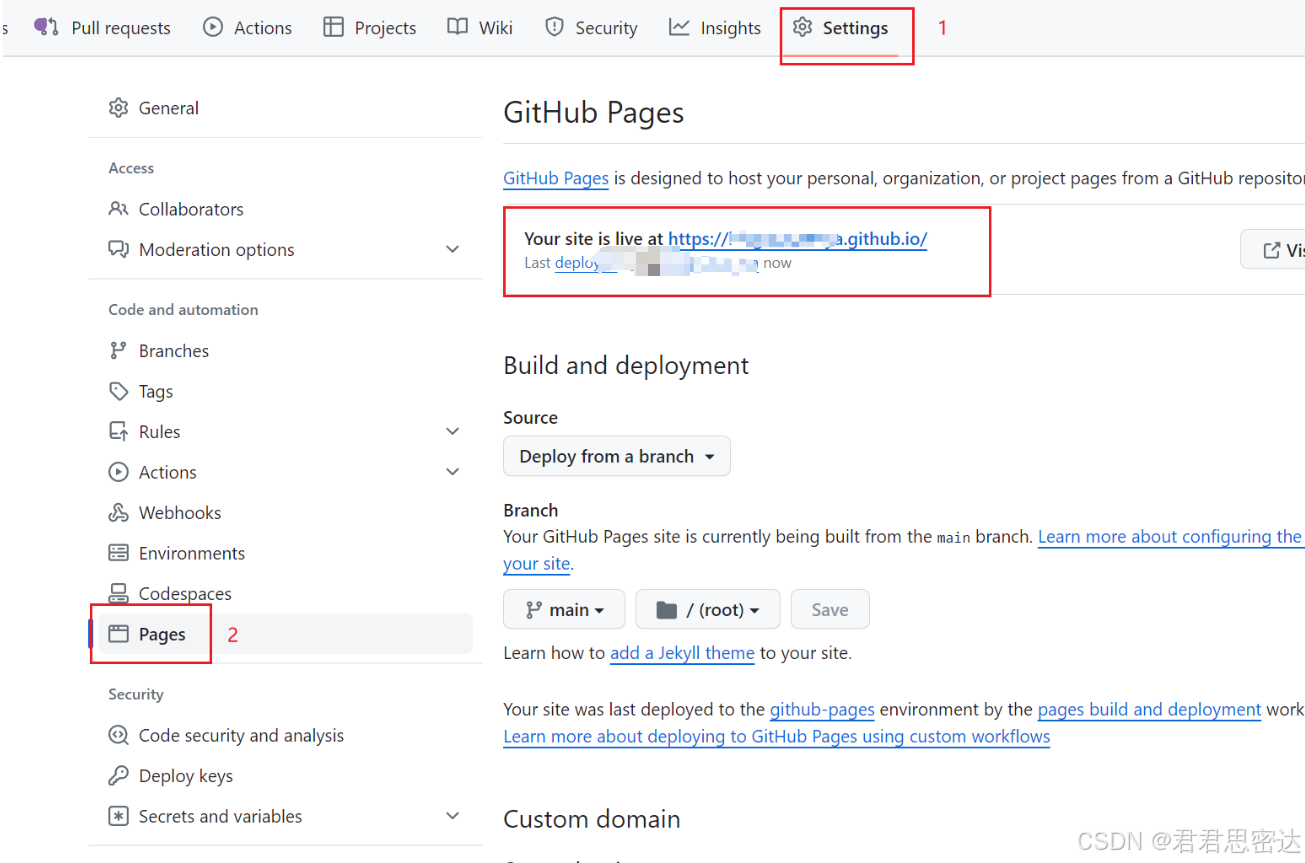Click the folder icon on root selector
Viewport: 1305px width, 863px height.
[666, 609]
